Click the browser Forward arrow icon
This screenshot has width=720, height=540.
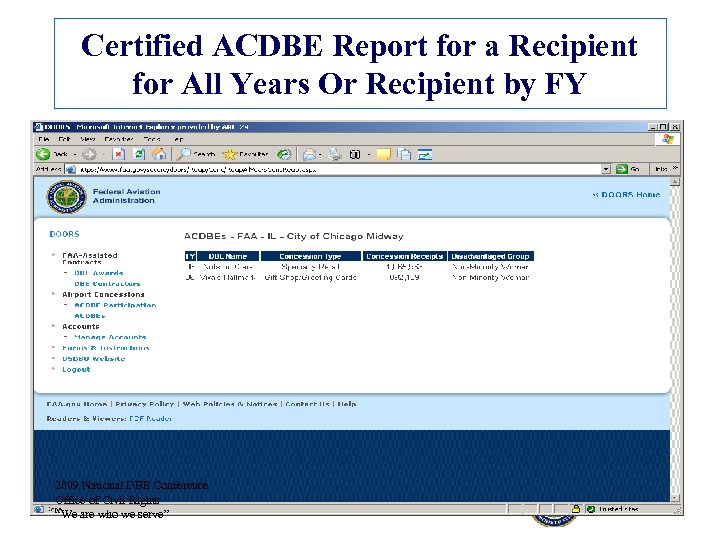click(89, 154)
